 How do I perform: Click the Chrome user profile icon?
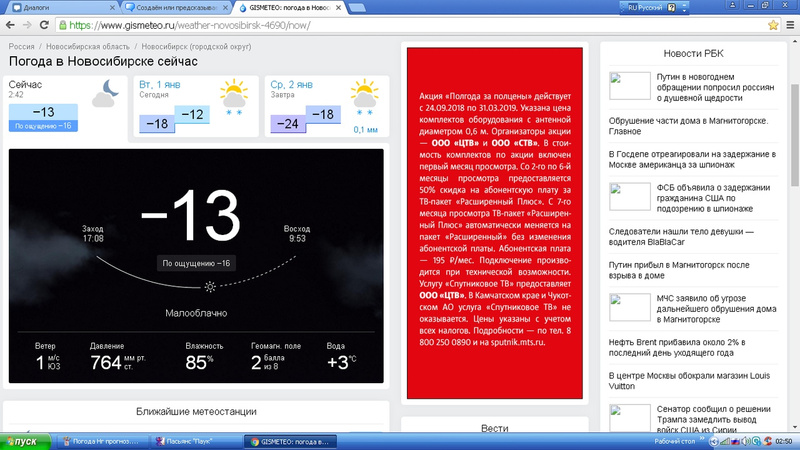pos(733,5)
